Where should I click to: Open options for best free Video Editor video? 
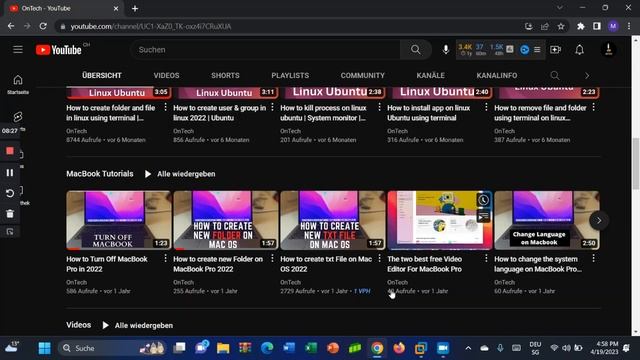coord(486,258)
